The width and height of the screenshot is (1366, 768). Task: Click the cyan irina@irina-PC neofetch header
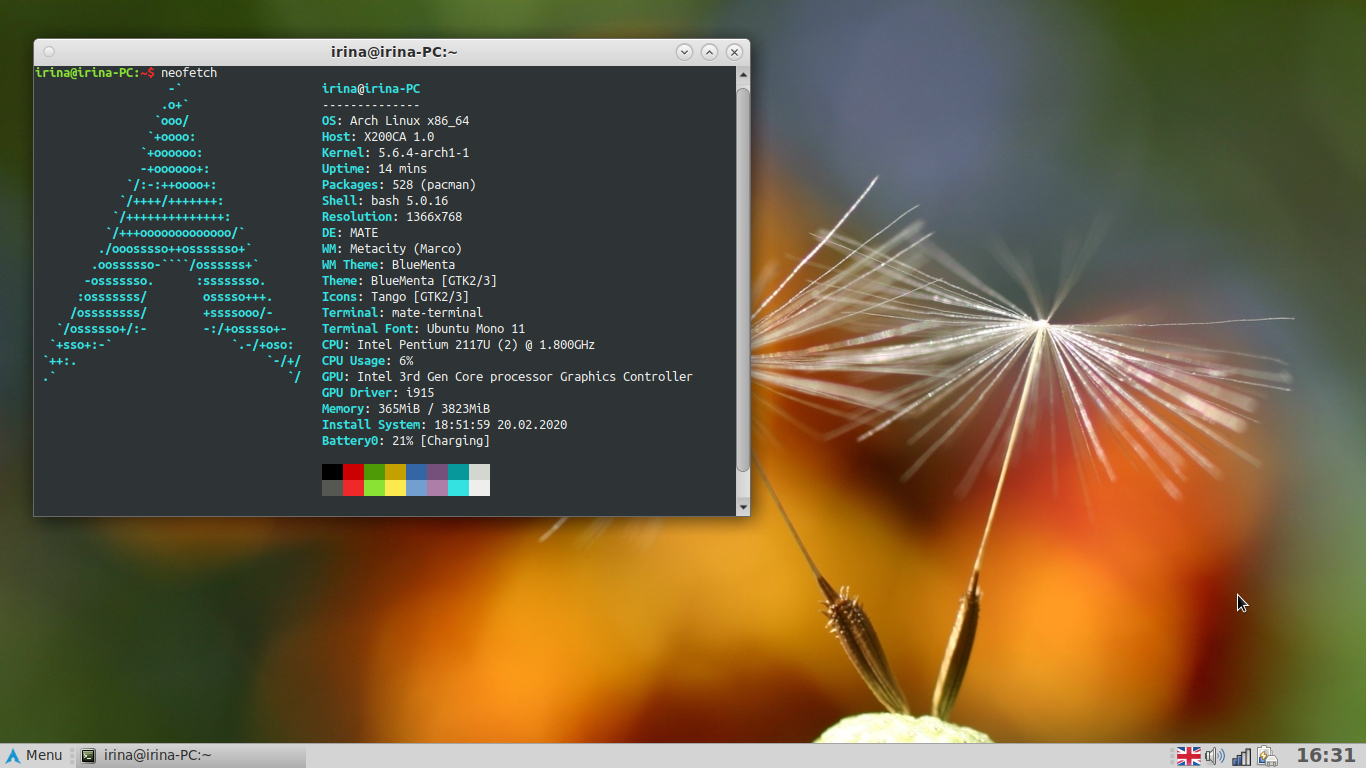(x=371, y=89)
